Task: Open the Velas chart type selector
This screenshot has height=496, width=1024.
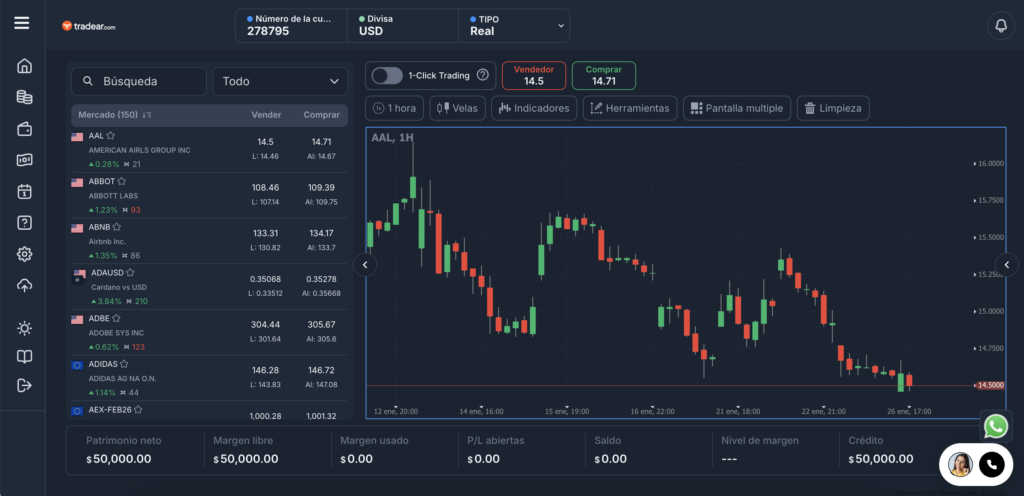Action: pos(457,108)
